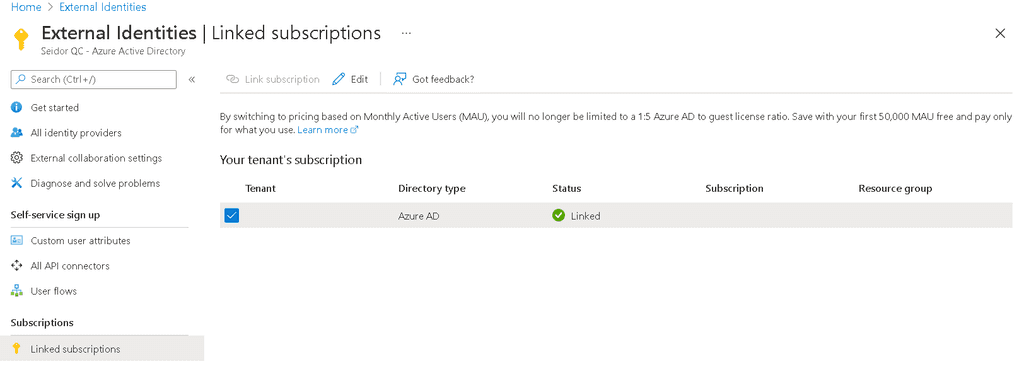Sort by the Tenant column header
The height and width of the screenshot is (371, 1024).
[261, 188]
